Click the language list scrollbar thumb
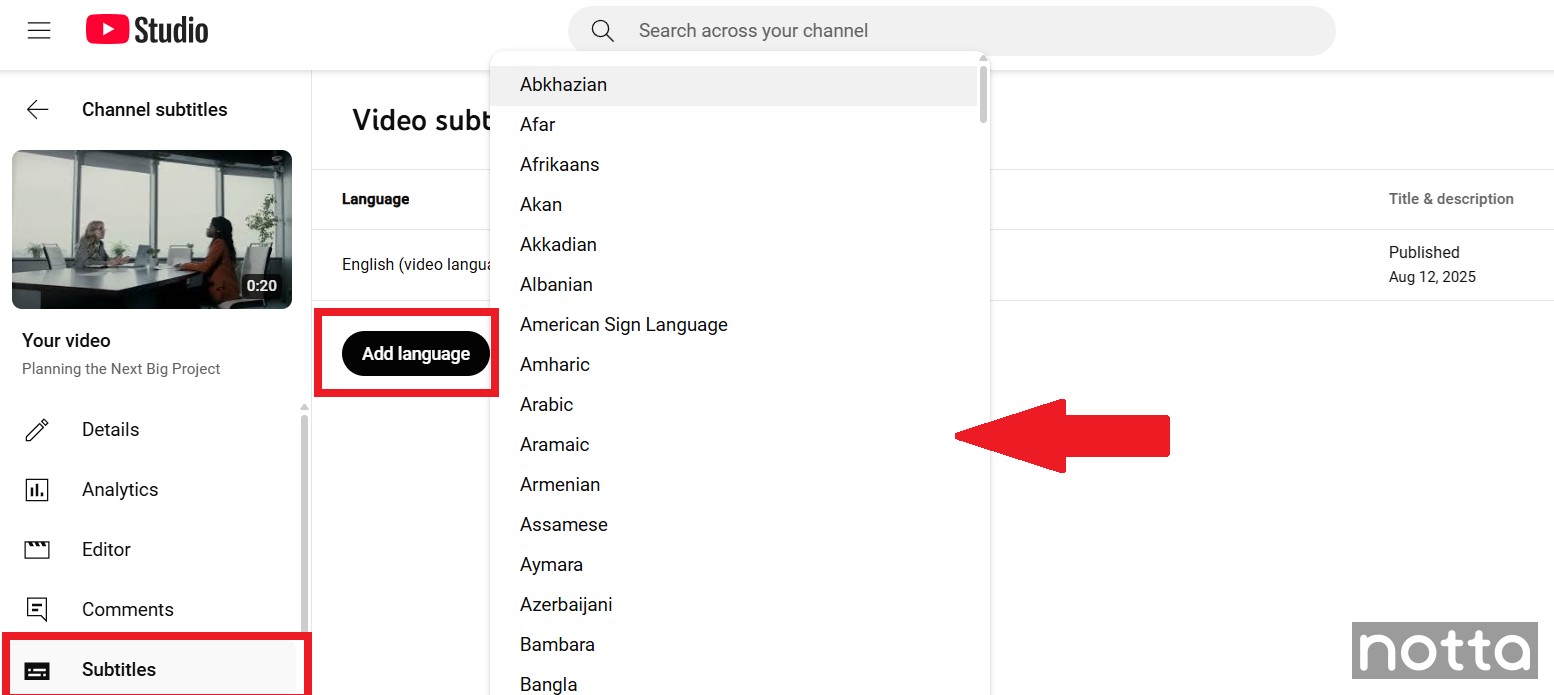 click(x=983, y=94)
